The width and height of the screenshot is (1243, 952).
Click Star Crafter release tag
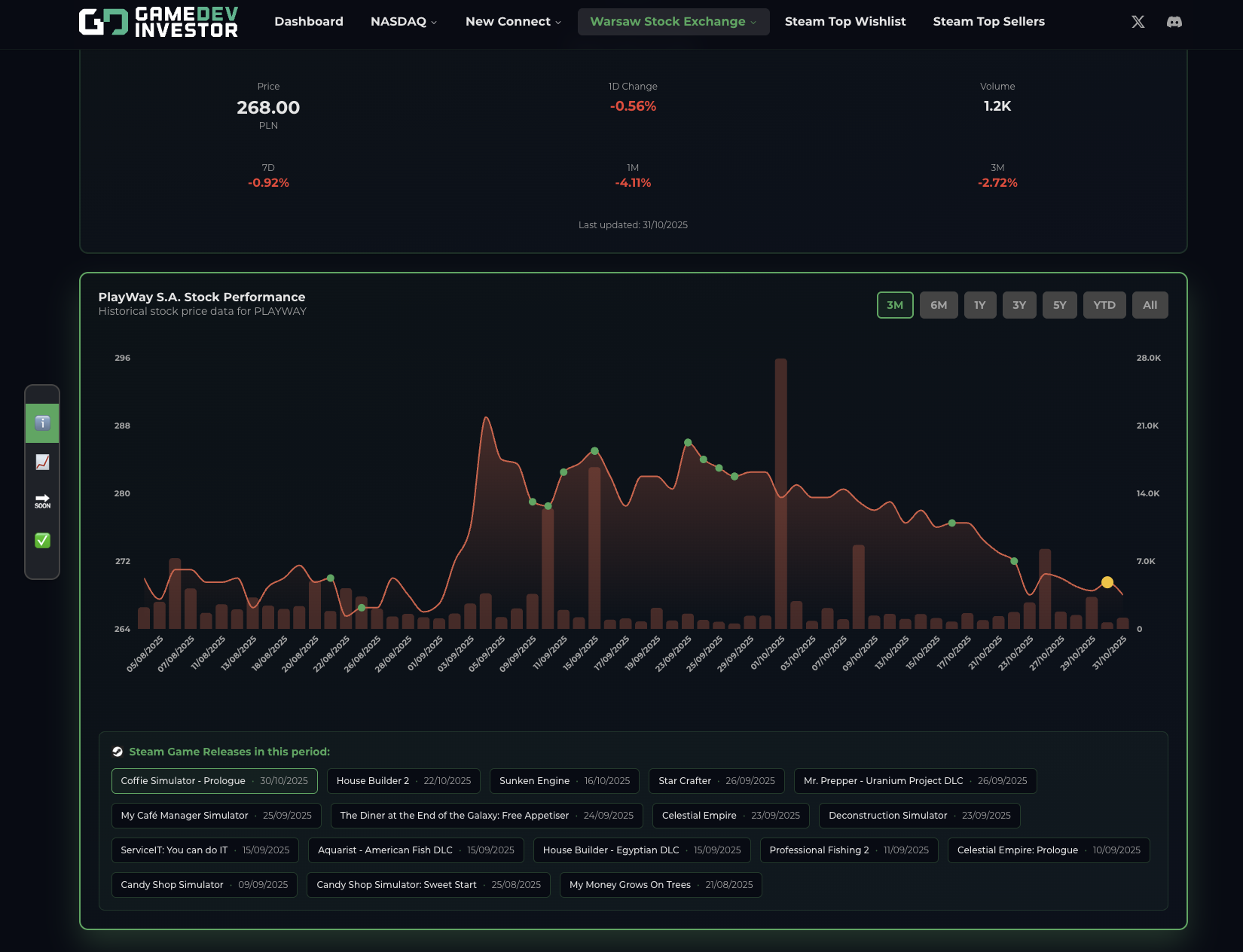pos(716,781)
